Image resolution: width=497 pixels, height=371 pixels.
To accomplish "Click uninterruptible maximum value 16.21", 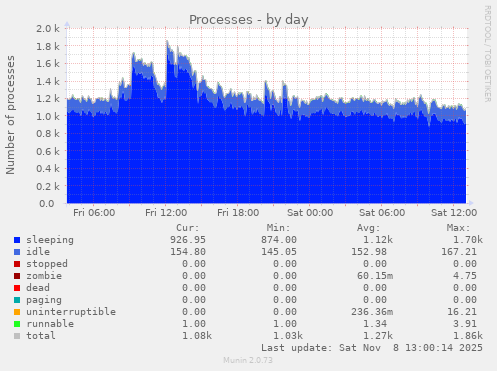I will point(462,312).
